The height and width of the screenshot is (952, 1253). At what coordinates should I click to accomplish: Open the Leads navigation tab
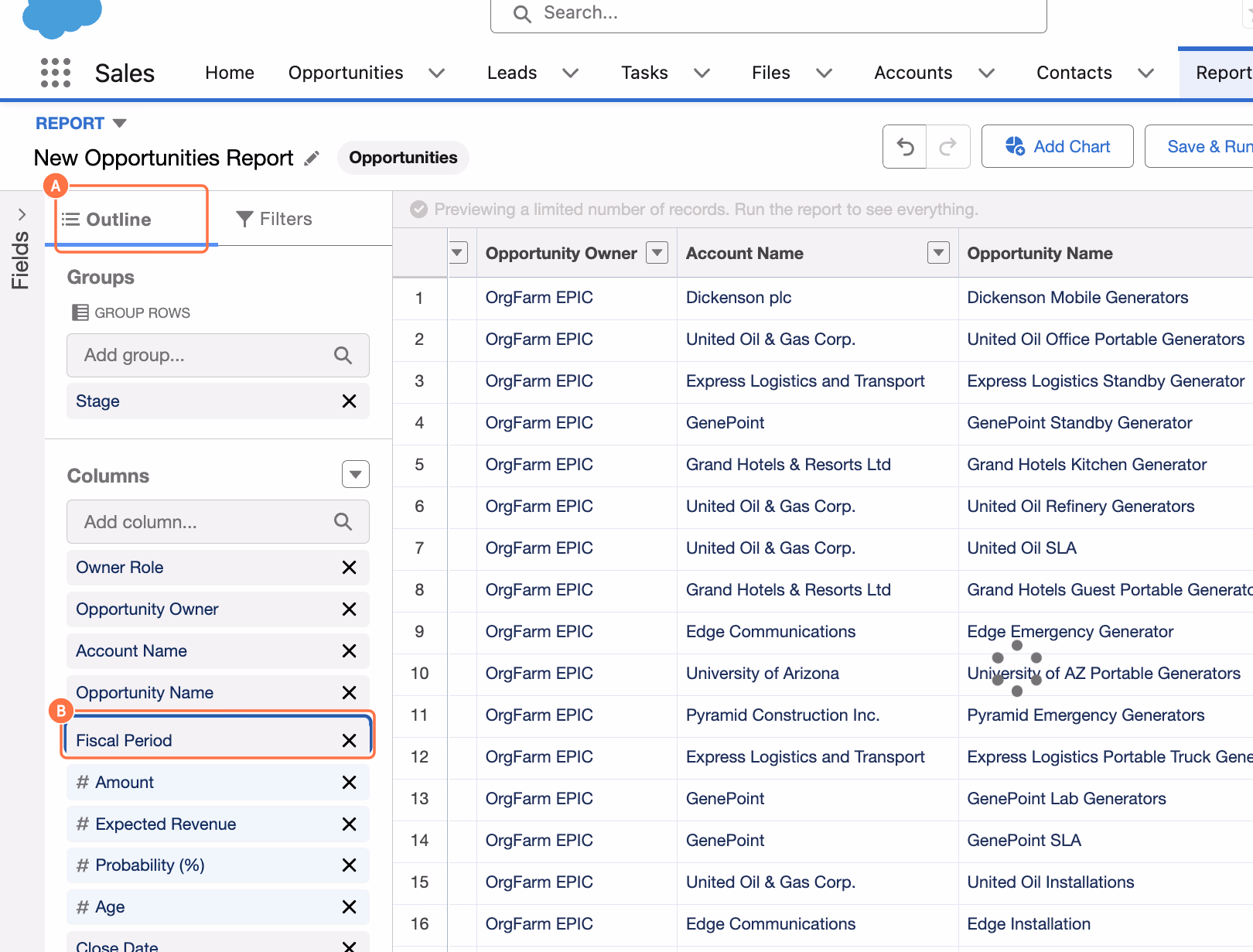[x=512, y=73]
